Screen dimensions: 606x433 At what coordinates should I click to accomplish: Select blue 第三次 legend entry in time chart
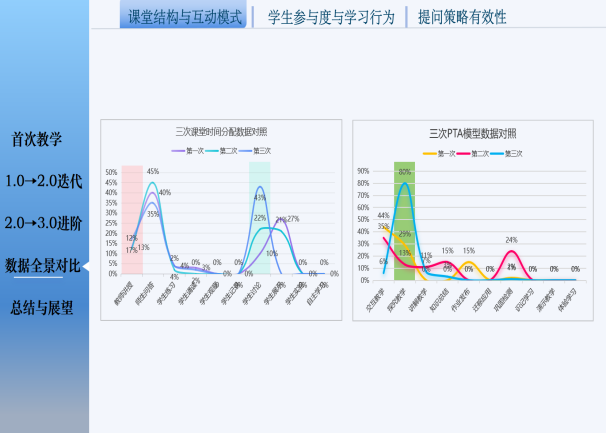[255, 151]
